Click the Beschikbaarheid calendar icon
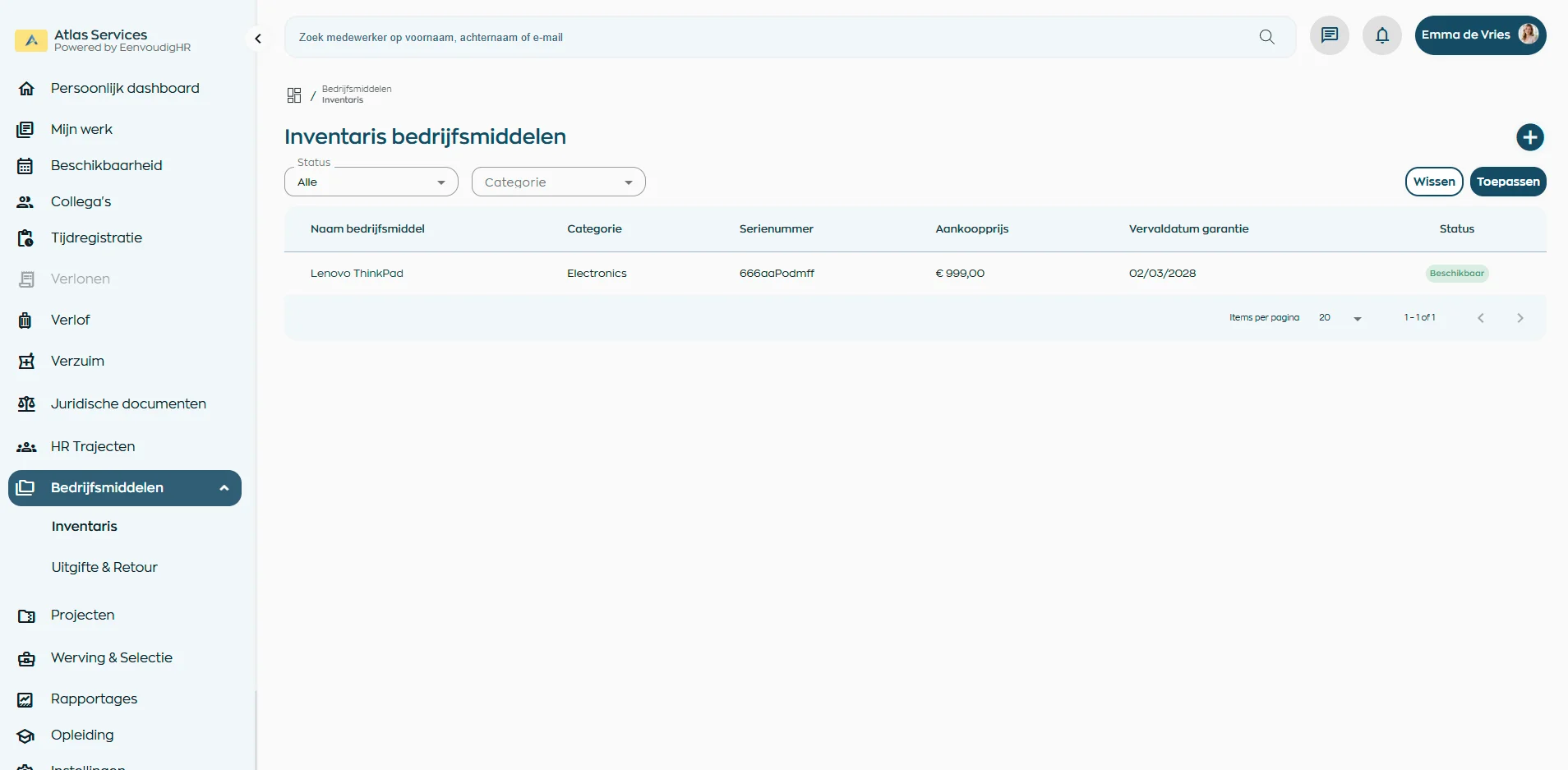Image resolution: width=1568 pixels, height=770 pixels. tap(25, 166)
